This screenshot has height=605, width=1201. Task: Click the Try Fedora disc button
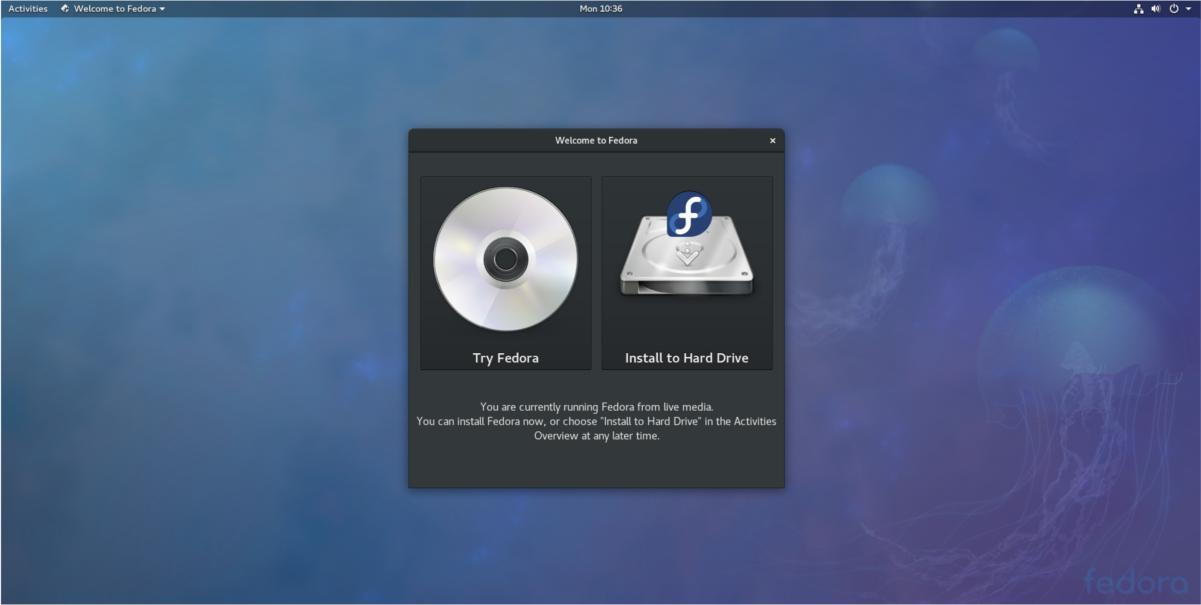coord(506,273)
